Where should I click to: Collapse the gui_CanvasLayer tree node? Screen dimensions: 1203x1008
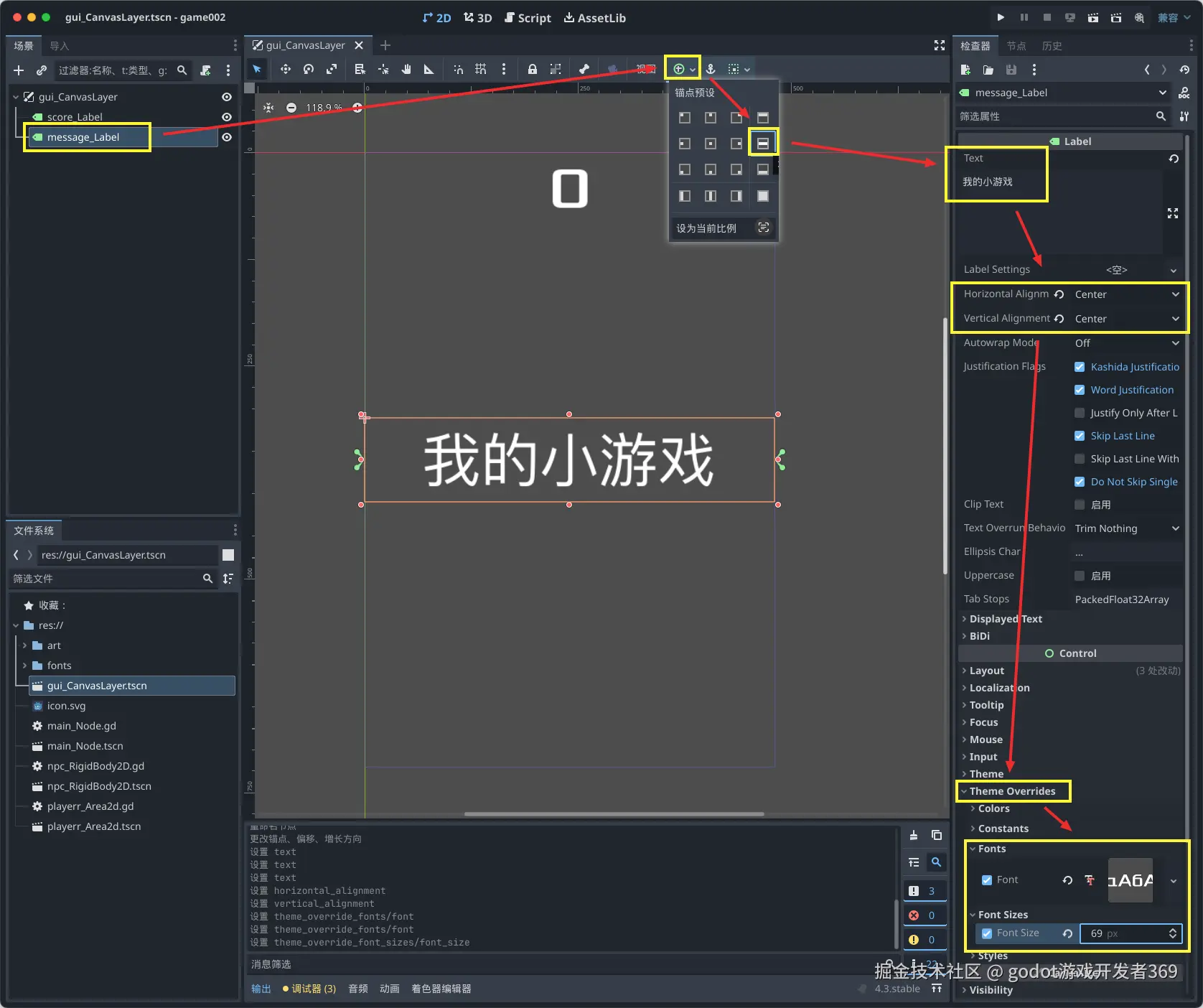tap(16, 97)
